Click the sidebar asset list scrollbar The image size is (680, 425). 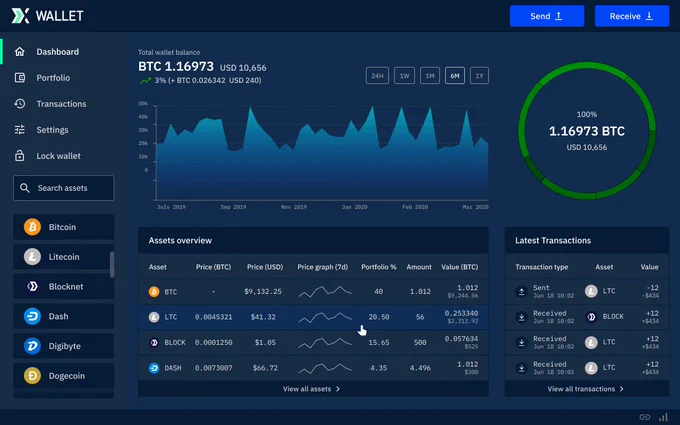[x=112, y=264]
